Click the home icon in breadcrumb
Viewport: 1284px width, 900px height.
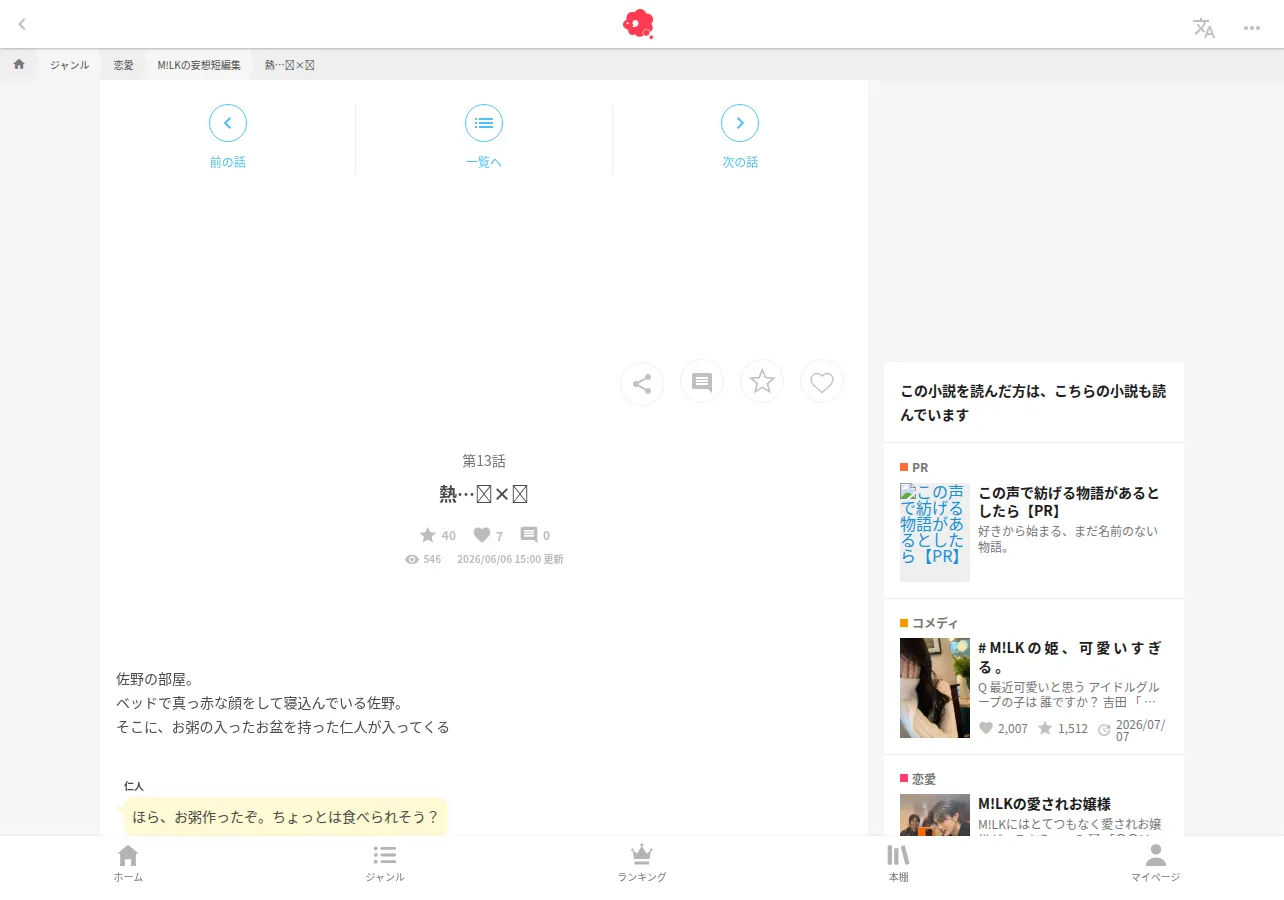click(19, 64)
